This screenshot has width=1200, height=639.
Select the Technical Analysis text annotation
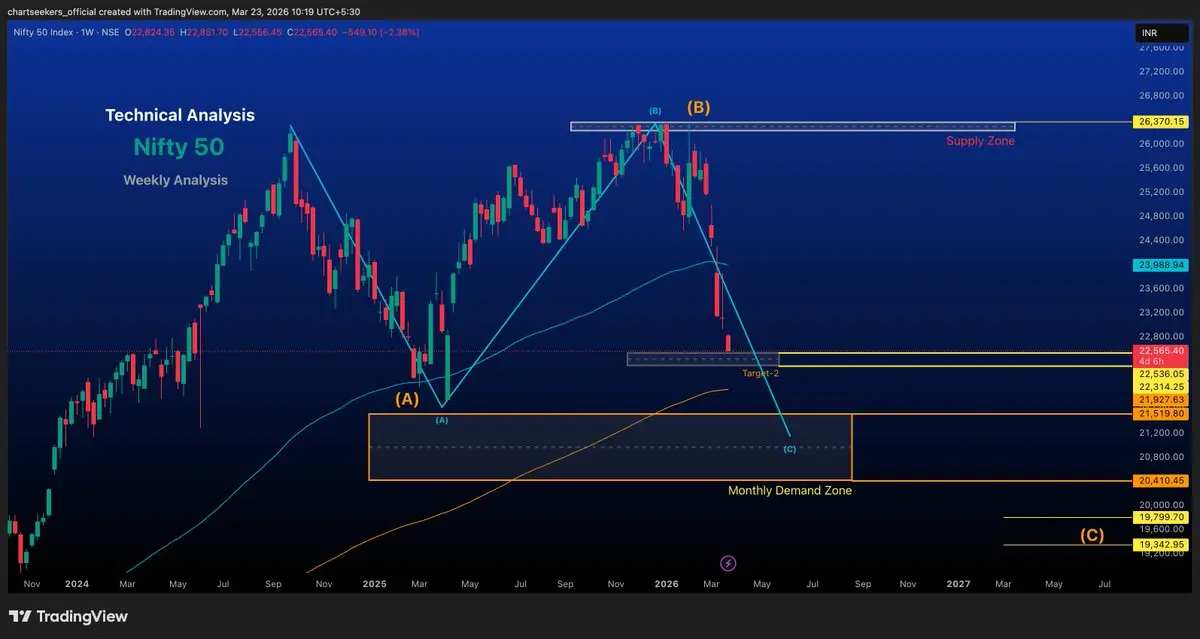pyautogui.click(x=180, y=115)
